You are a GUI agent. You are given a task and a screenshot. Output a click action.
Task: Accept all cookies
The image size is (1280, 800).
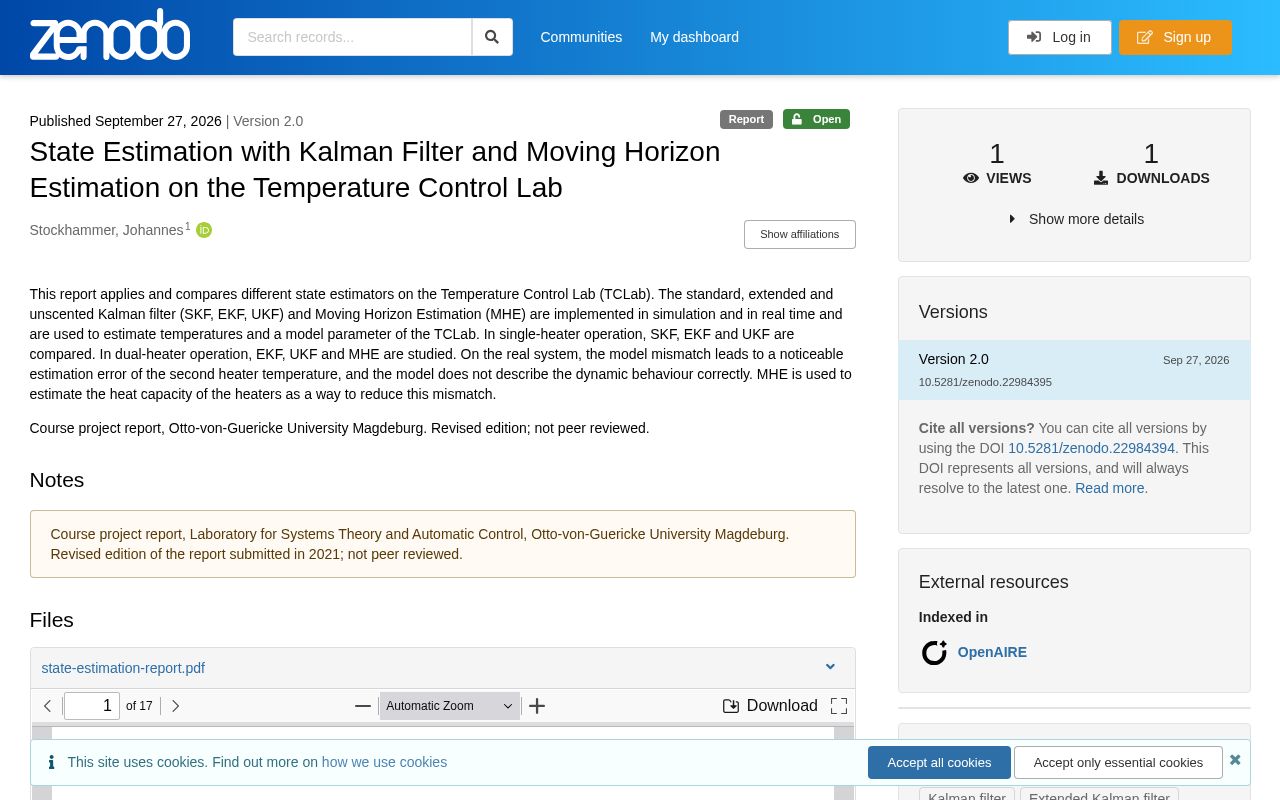[939, 762]
